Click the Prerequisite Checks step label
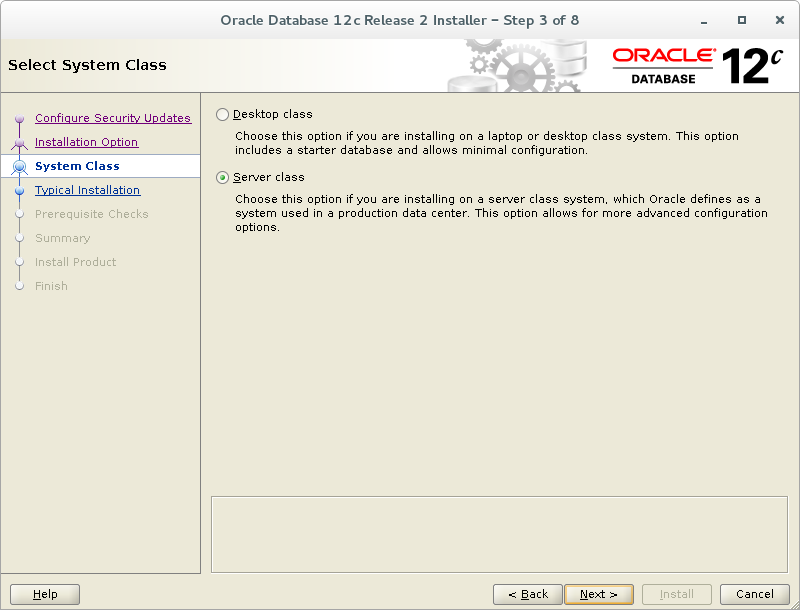This screenshot has width=800, height=610. coord(91,214)
